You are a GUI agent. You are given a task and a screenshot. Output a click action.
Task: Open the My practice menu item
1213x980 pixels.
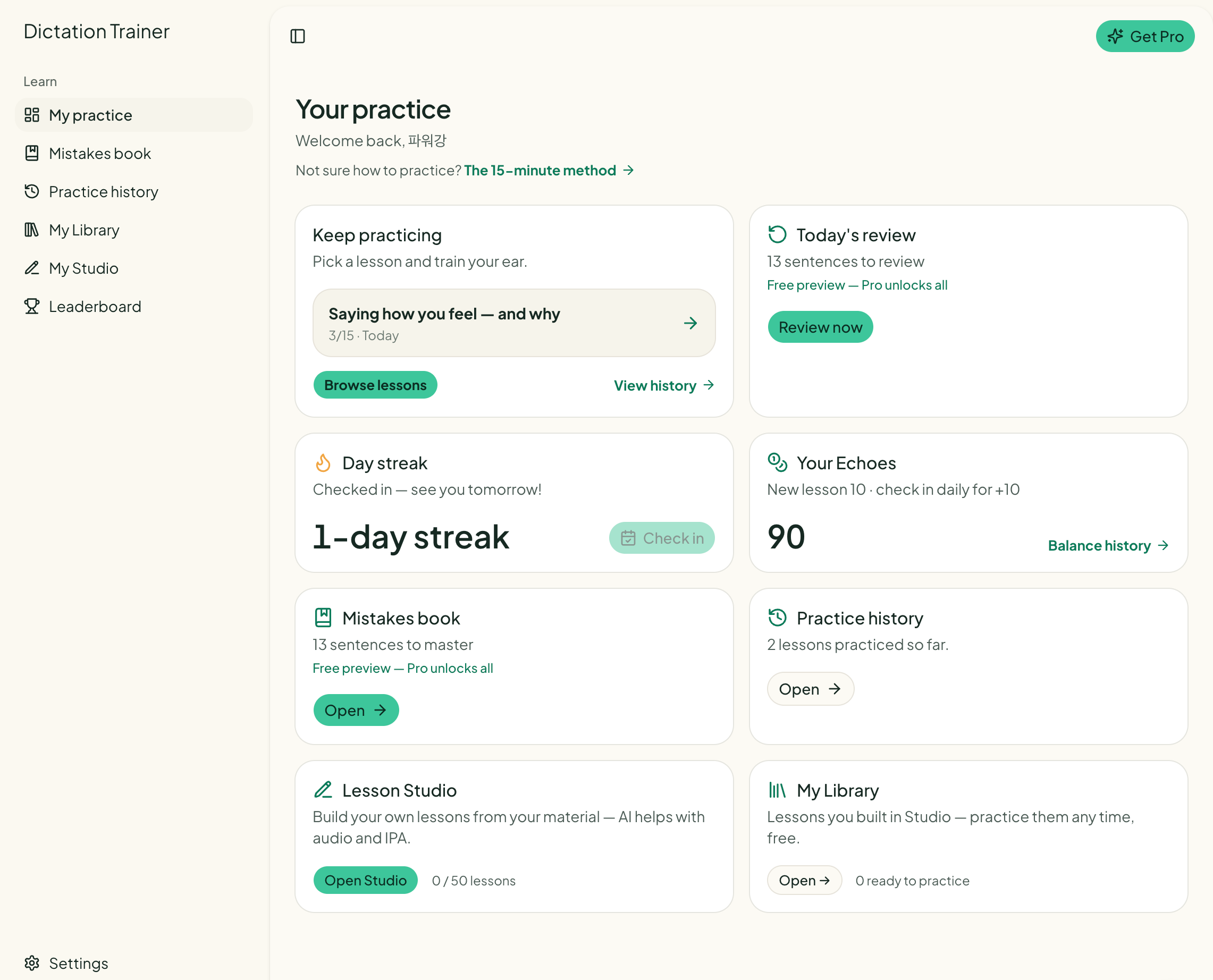coord(134,115)
